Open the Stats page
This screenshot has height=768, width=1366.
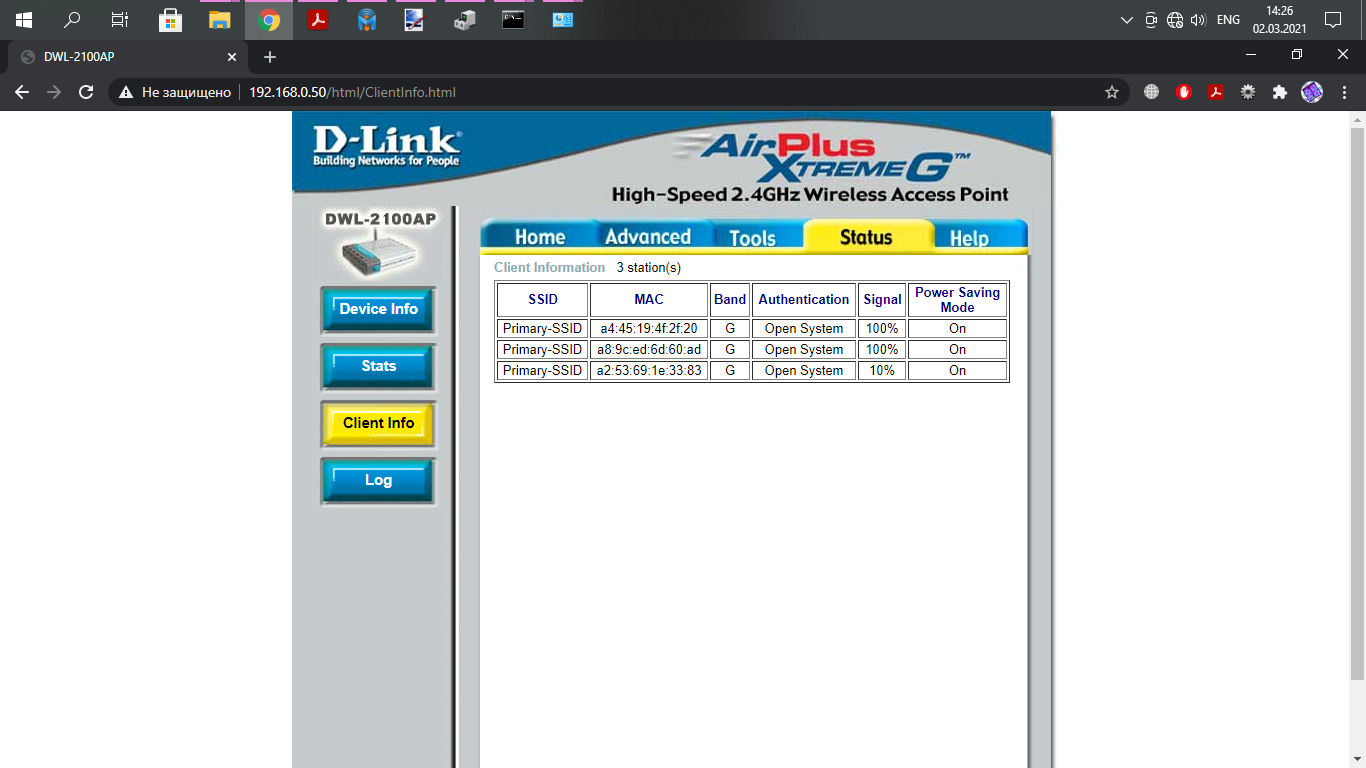[x=378, y=367]
